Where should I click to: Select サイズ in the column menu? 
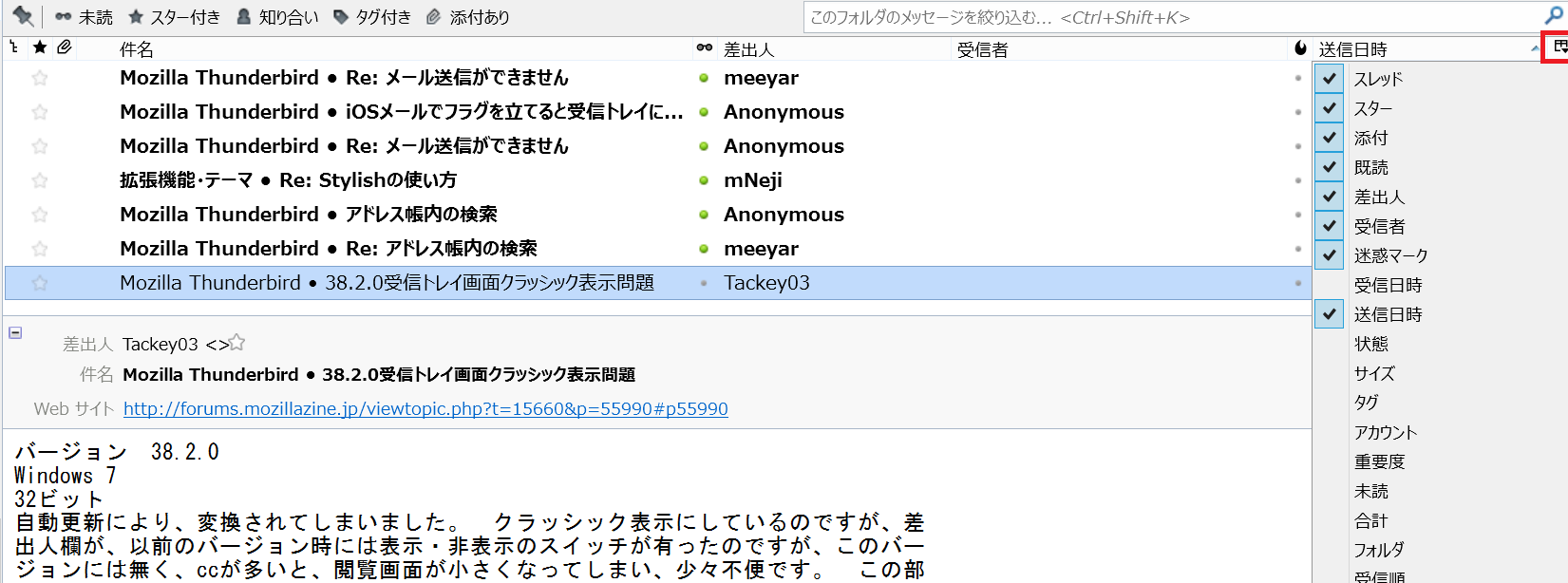click(1374, 373)
